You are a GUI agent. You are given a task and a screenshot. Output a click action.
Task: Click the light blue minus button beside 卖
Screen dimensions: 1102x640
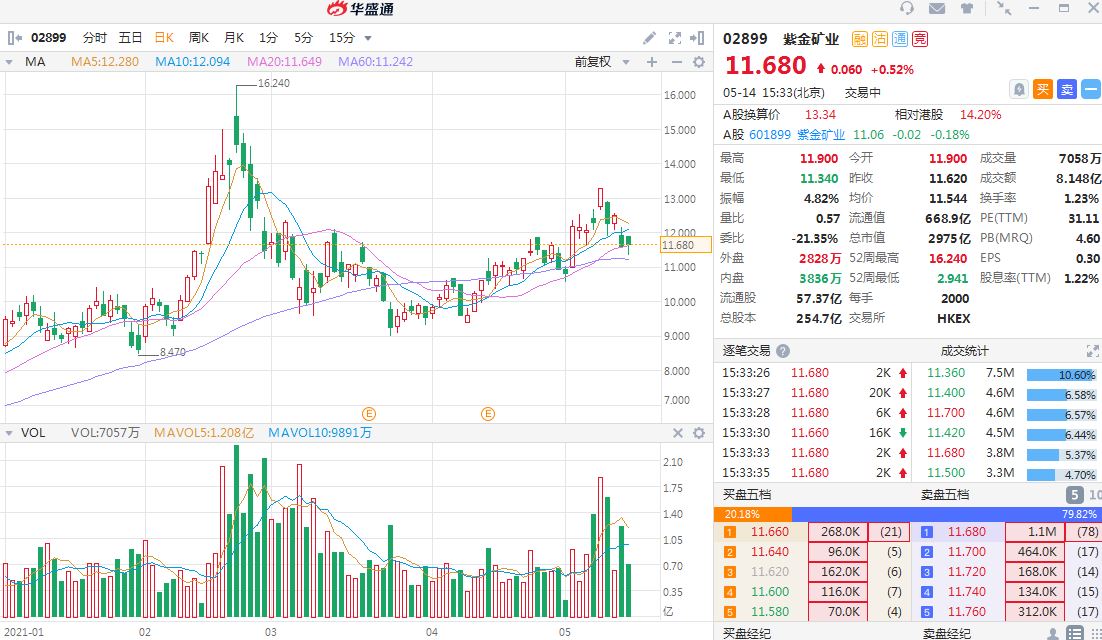1091,89
